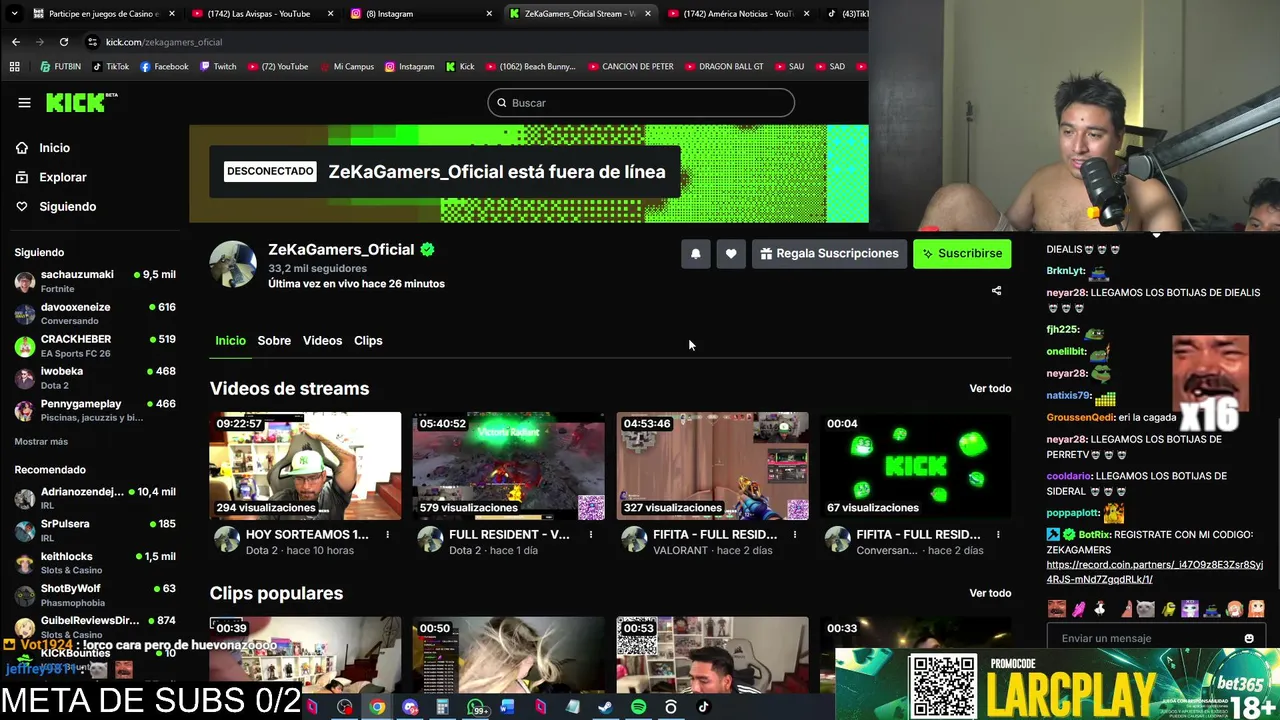Image resolution: width=1280 pixels, height=720 pixels.
Task: Open DRAGON BALL GT bookmark
Action: [724, 67]
